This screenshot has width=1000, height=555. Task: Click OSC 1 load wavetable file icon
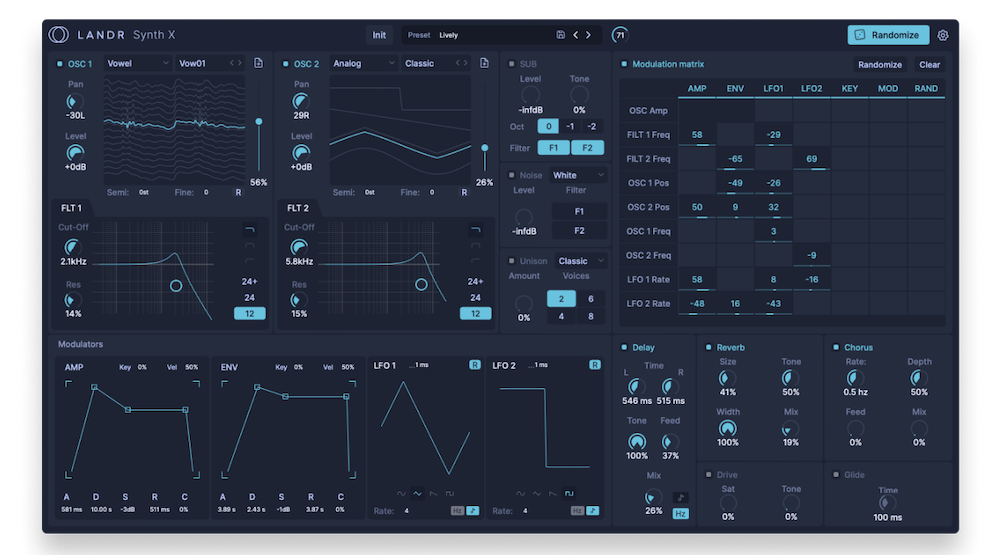pos(258,63)
